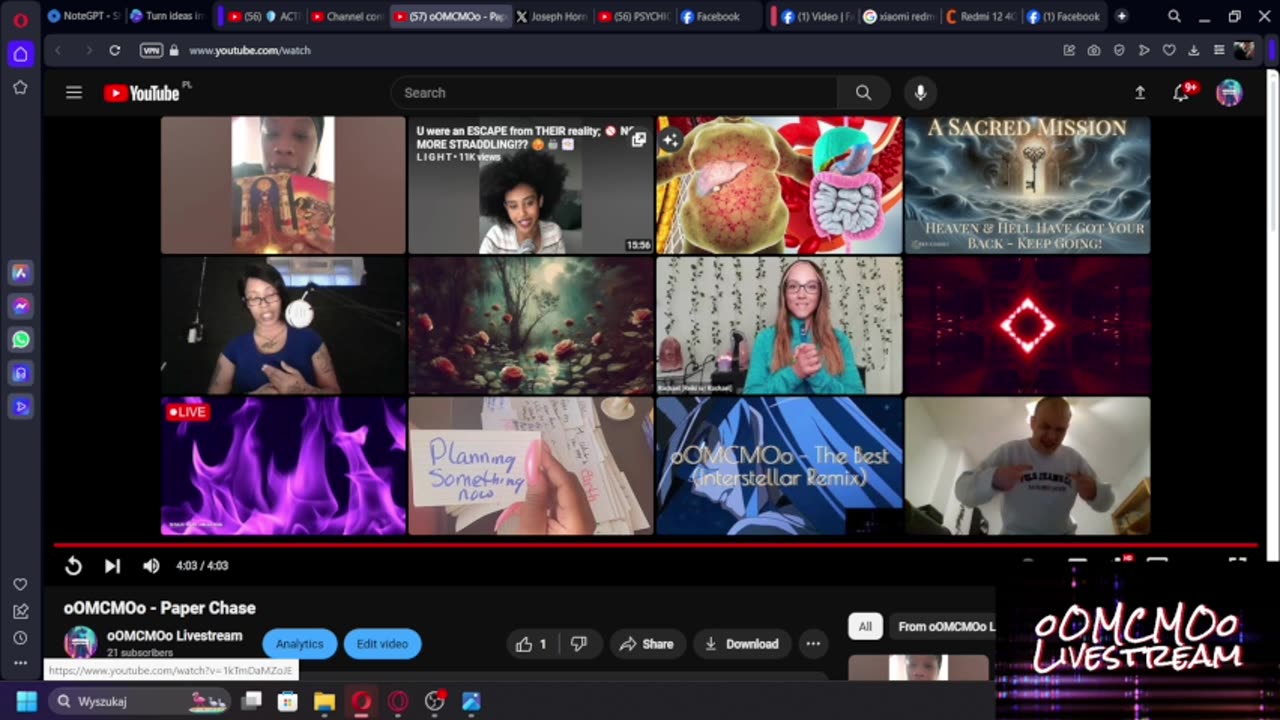This screenshot has width=1280, height=720.
Task: Toggle the VPN badge in the address bar
Action: point(151,50)
